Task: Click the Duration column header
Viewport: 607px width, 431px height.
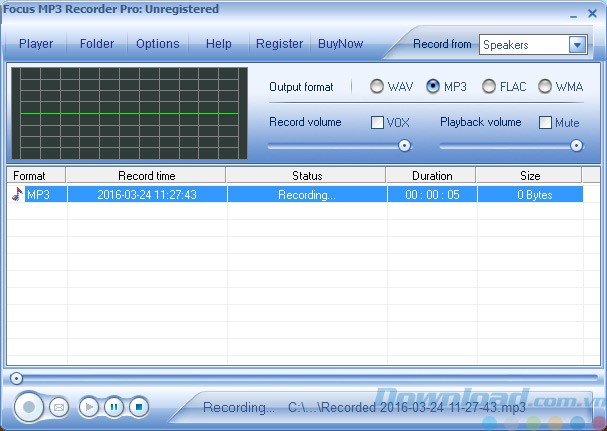Action: click(x=432, y=175)
